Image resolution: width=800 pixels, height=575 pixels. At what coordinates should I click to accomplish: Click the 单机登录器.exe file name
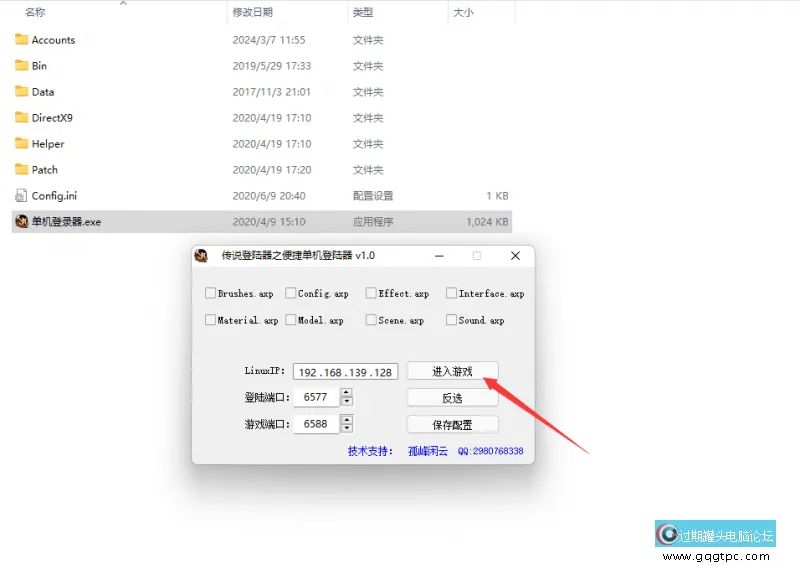[66, 221]
